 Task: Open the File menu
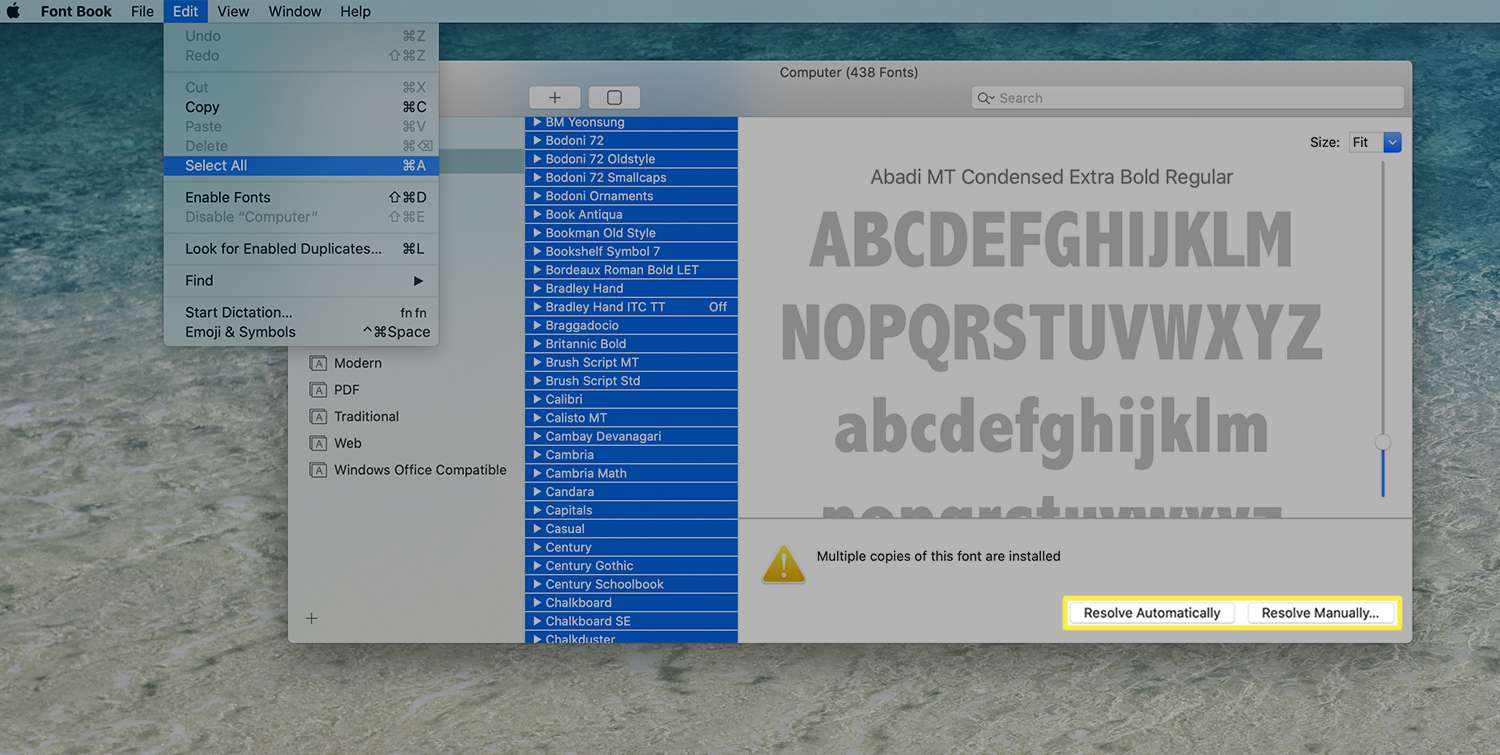pos(142,11)
